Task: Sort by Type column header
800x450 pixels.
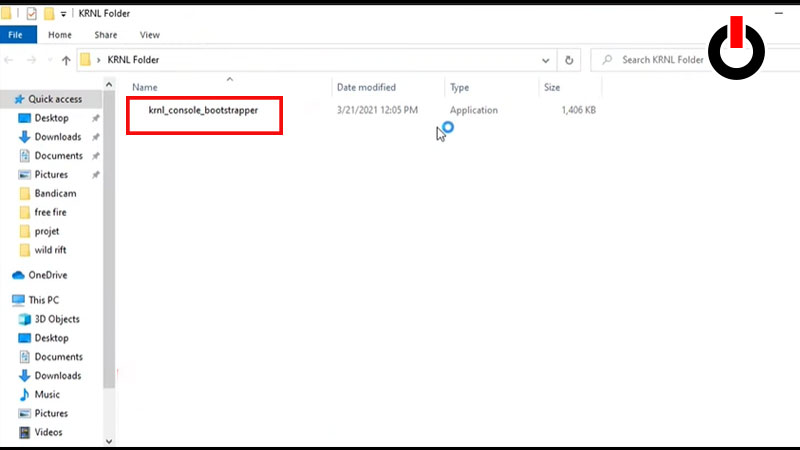Action: [459, 87]
